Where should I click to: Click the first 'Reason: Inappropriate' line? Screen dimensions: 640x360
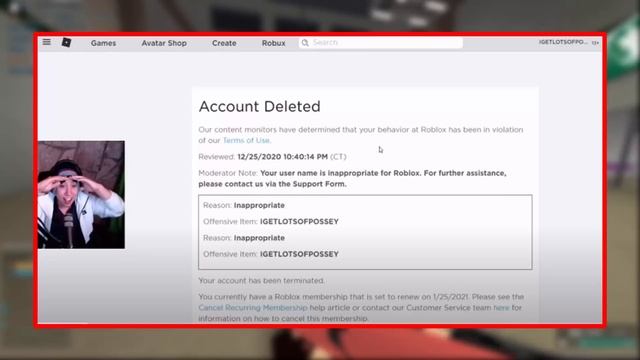244,205
